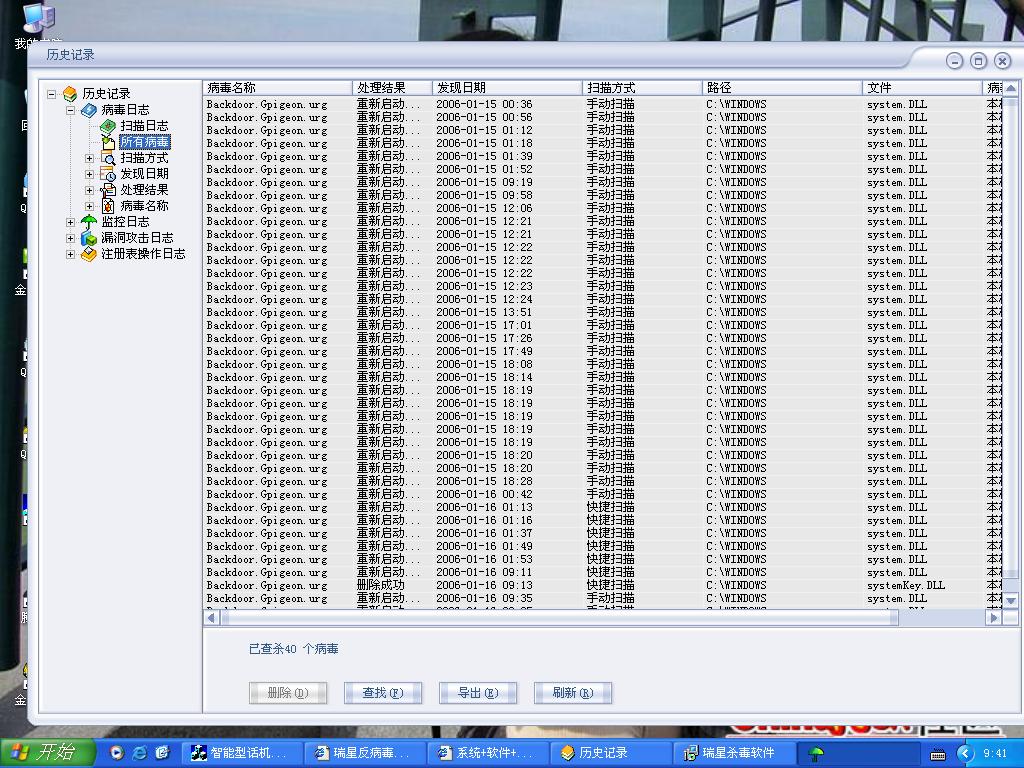Sort by 扫描方式 column header
This screenshot has width=1024, height=768.
tap(642, 88)
